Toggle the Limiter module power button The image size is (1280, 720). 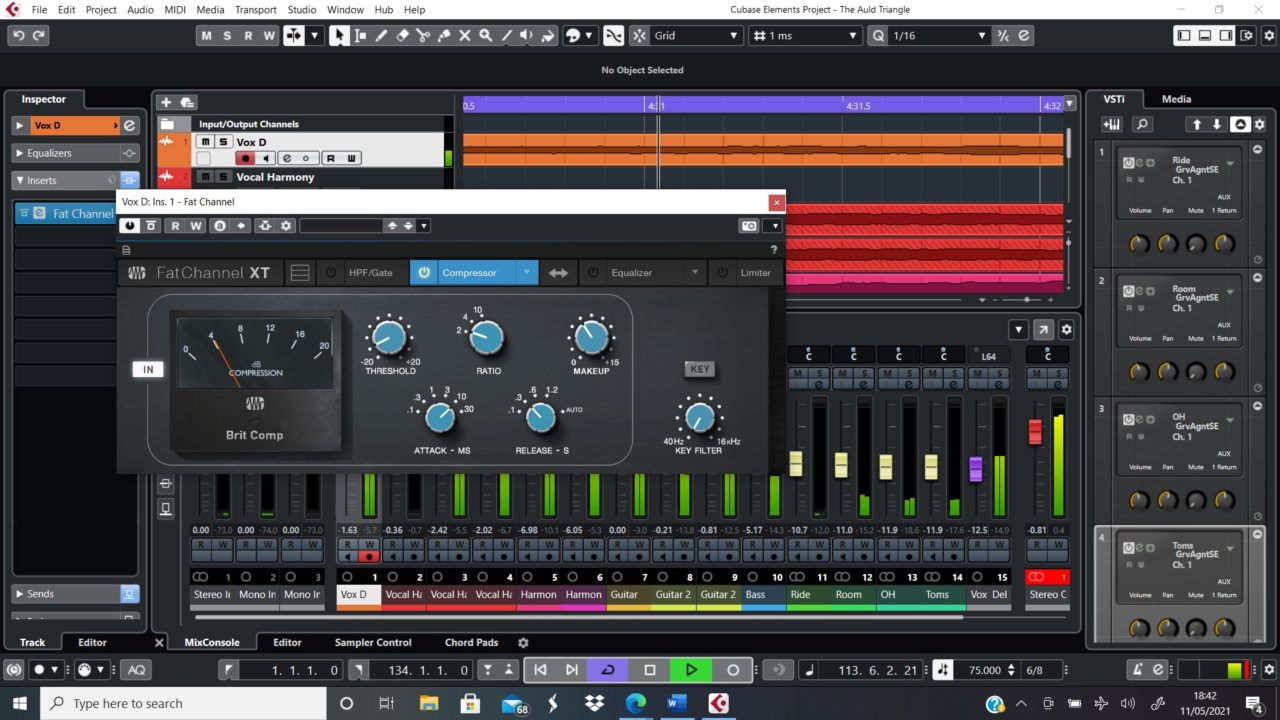click(722, 273)
